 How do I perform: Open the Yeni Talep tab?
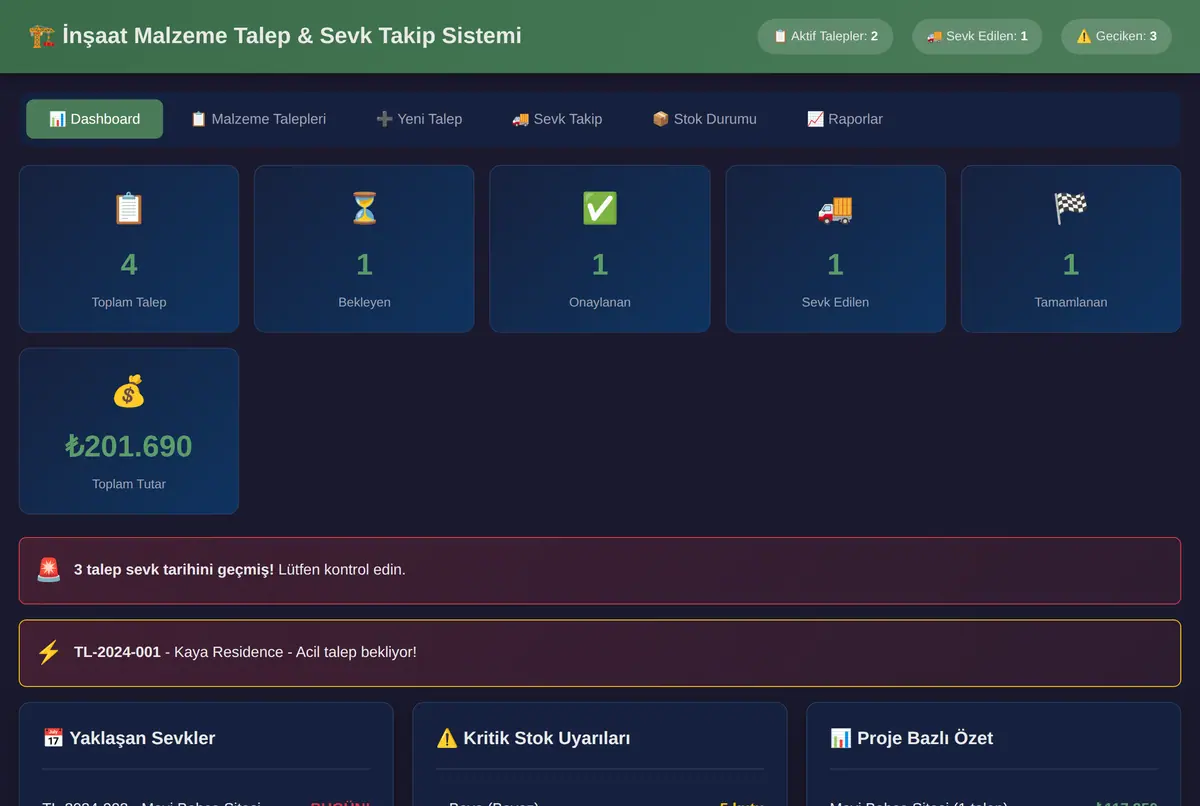coord(419,119)
